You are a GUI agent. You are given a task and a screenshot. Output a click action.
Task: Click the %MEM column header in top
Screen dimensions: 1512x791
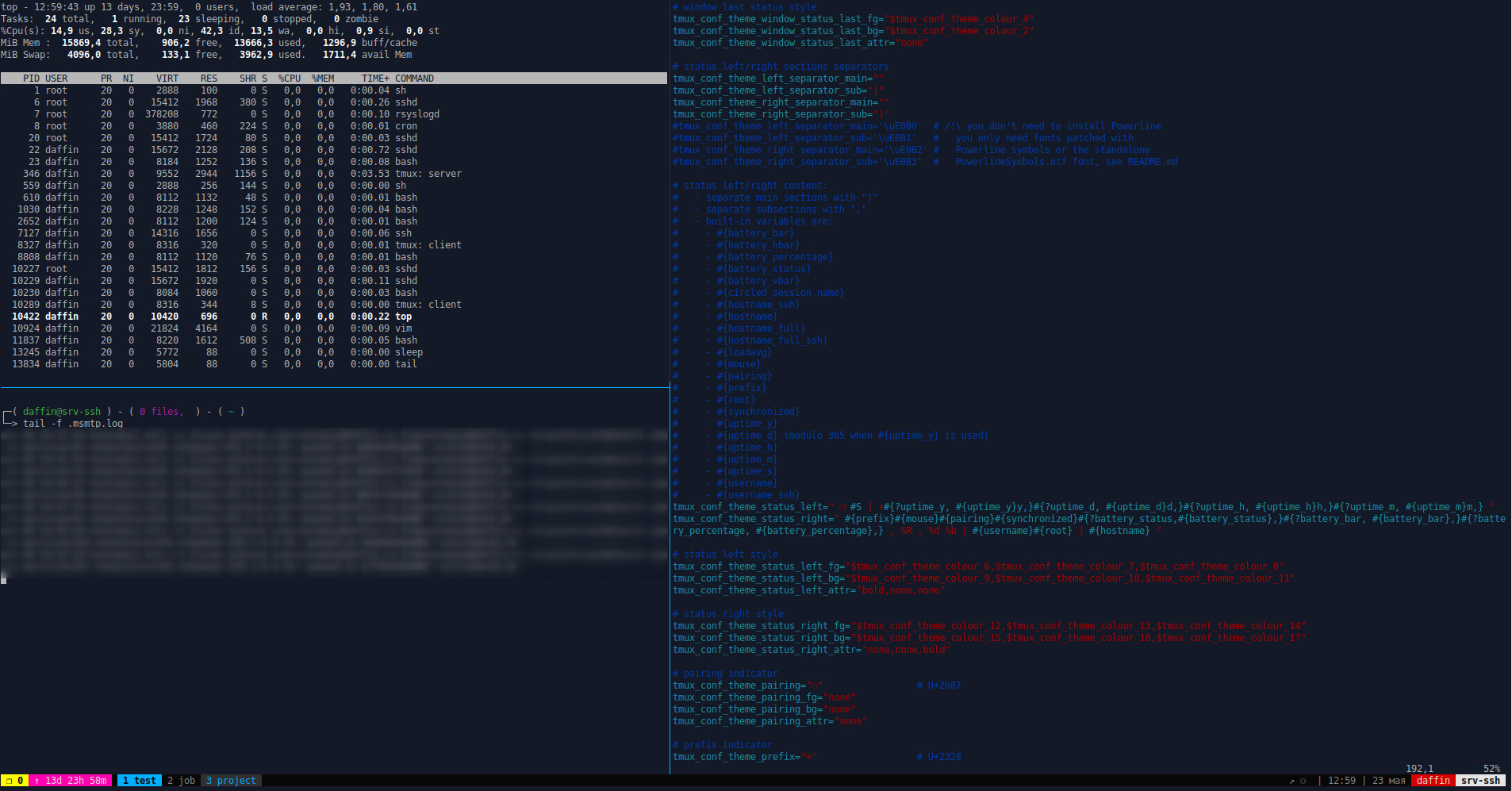click(323, 79)
